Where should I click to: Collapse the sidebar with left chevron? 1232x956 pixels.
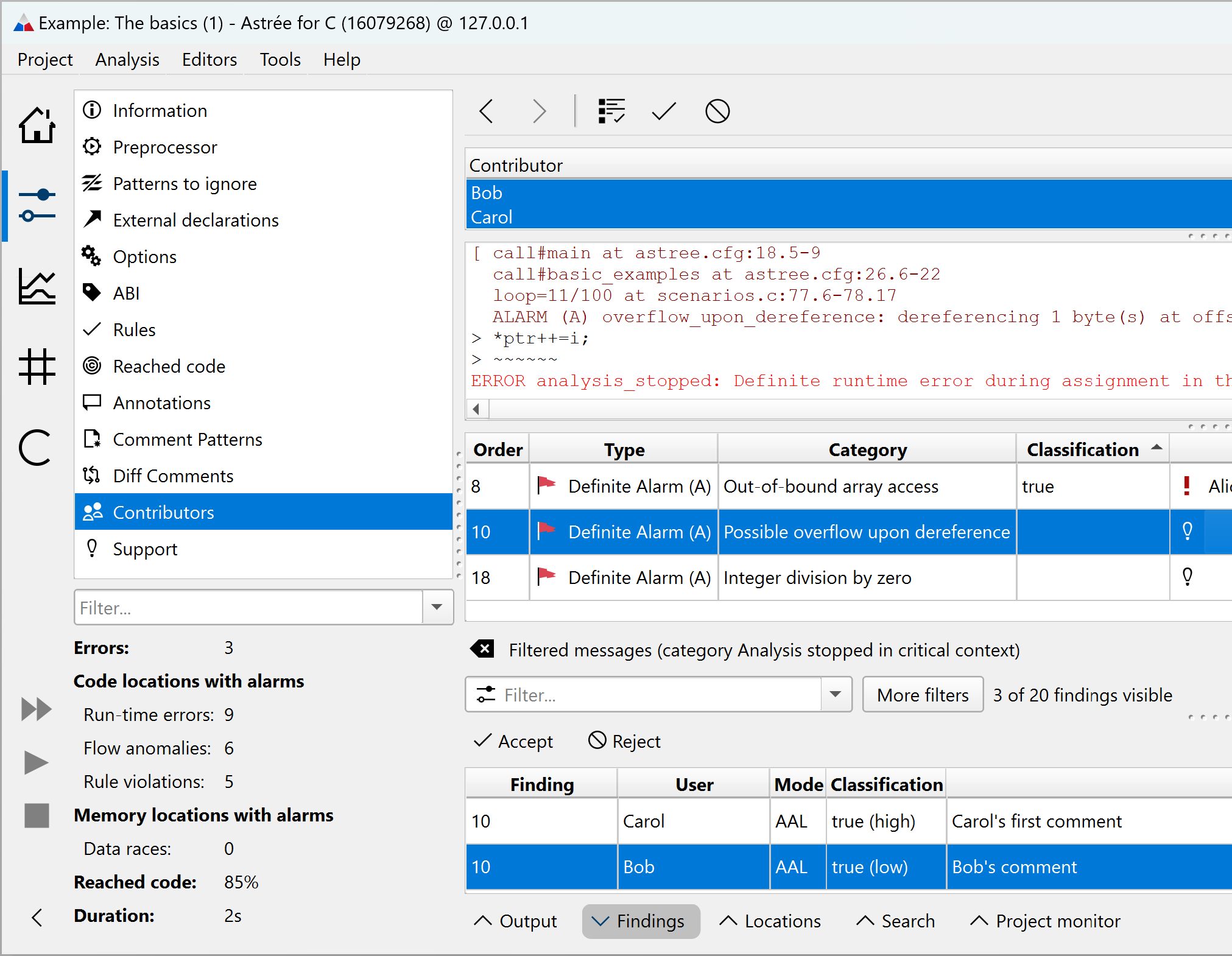(x=37, y=918)
